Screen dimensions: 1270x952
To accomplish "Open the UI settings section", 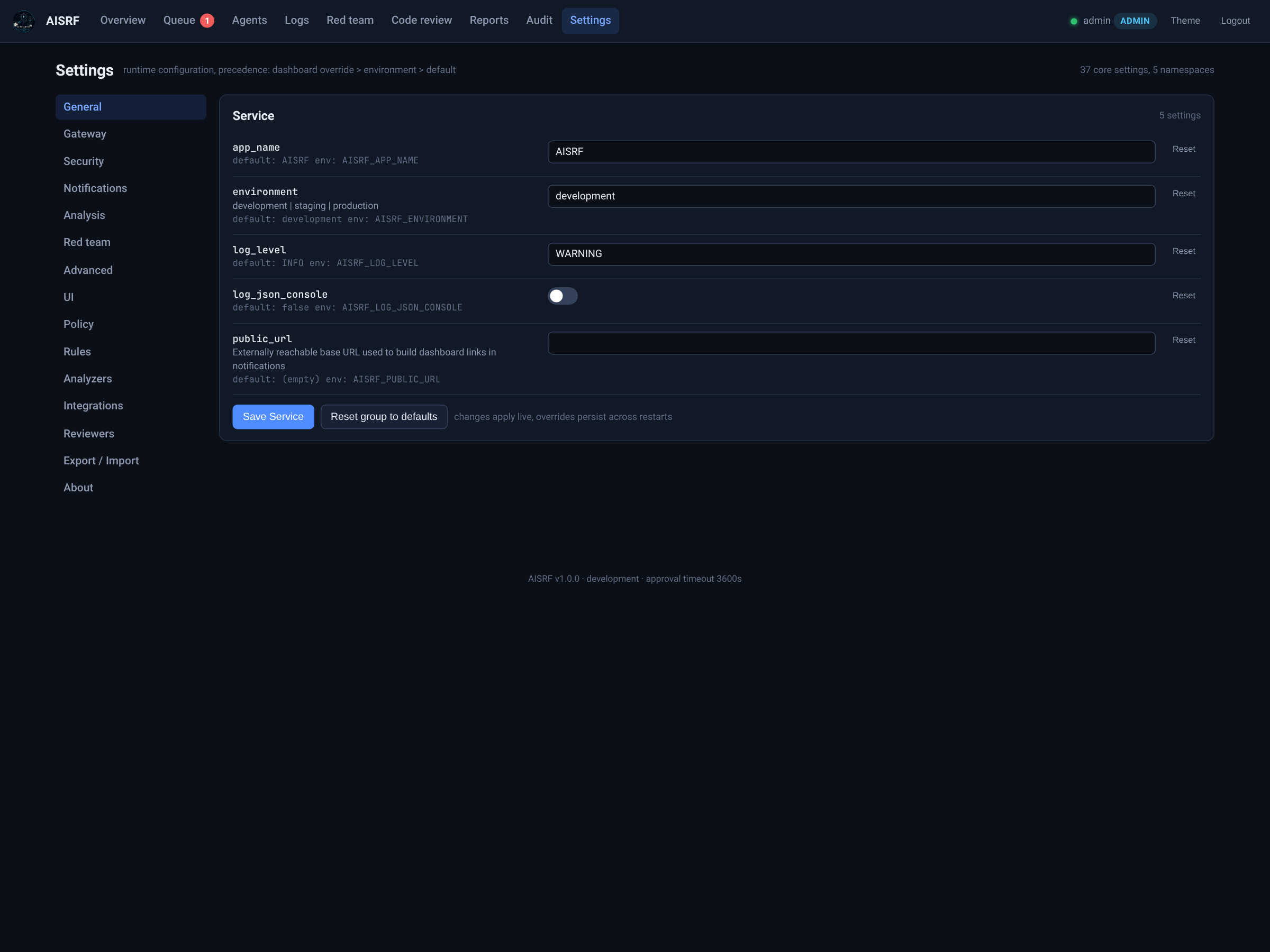I will tap(131, 297).
